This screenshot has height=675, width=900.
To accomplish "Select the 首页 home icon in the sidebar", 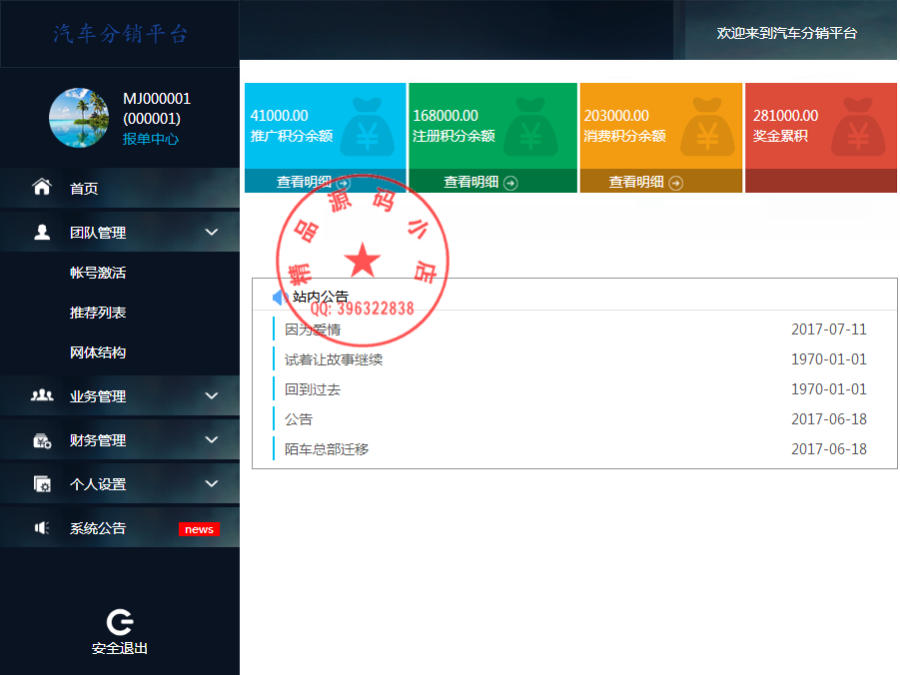I will point(40,187).
